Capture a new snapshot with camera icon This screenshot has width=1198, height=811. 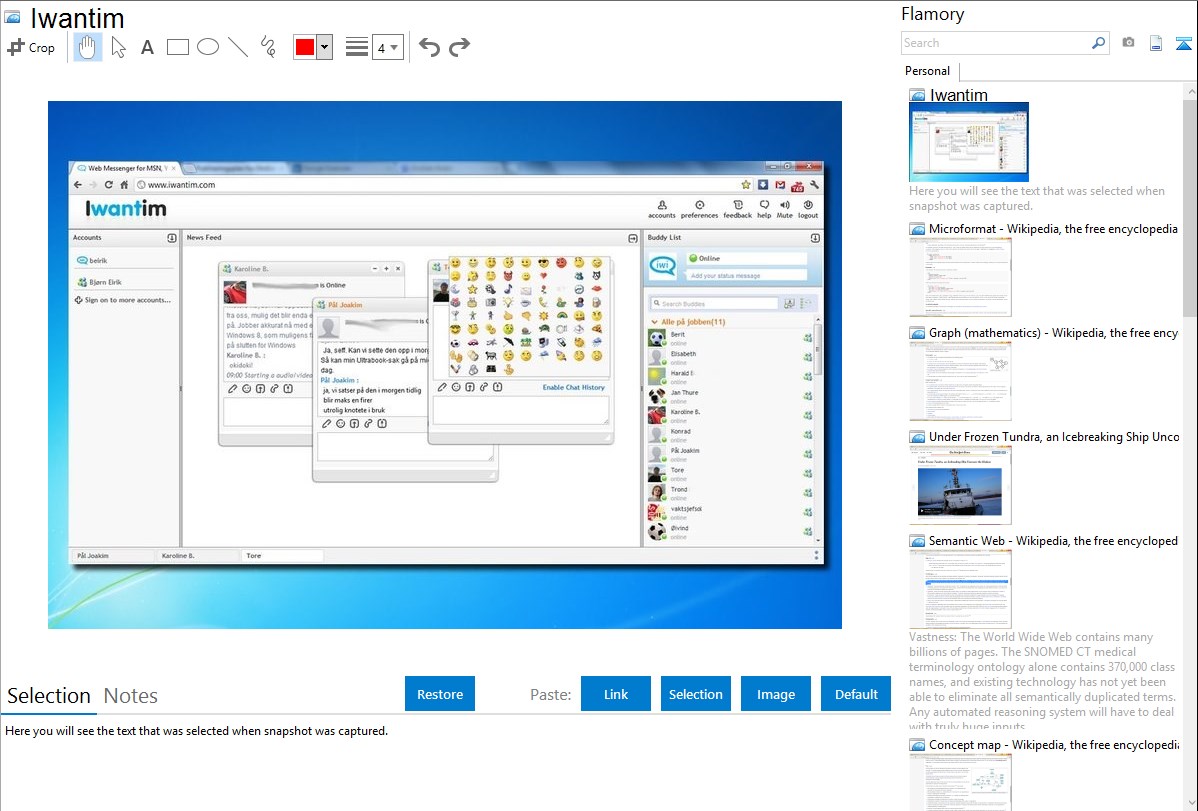[x=1128, y=43]
